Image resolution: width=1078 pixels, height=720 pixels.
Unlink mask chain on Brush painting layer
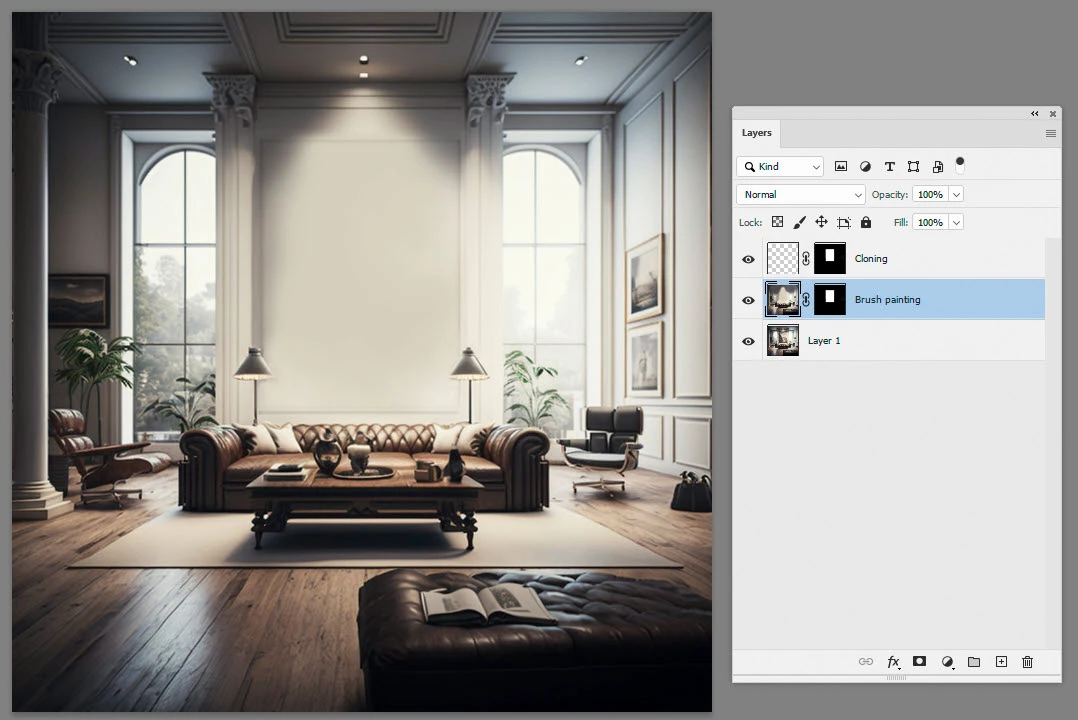click(x=806, y=300)
